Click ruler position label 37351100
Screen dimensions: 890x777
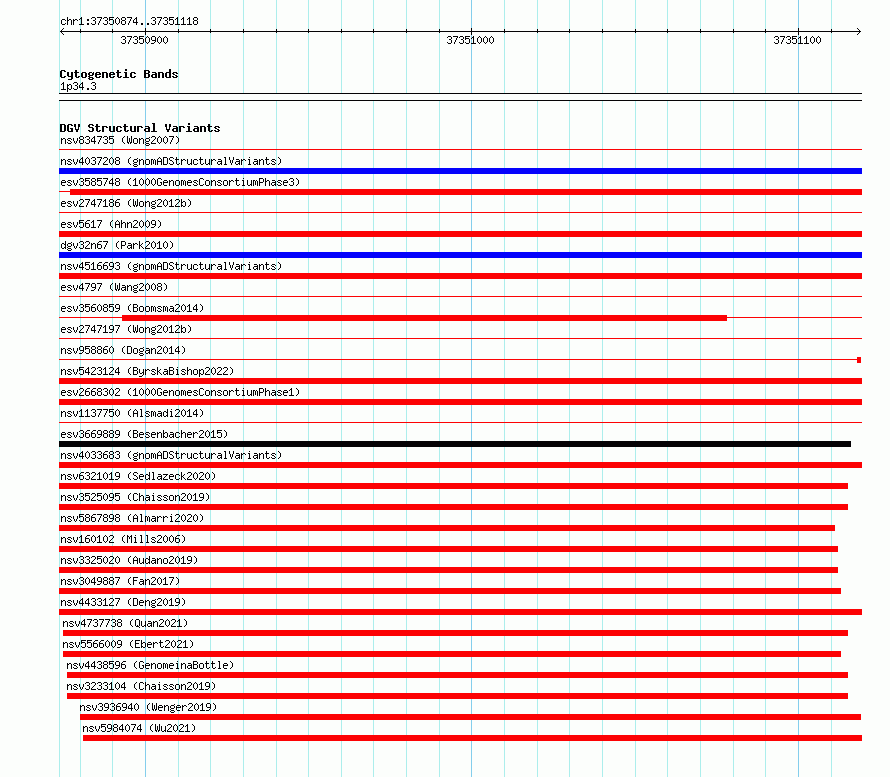[797, 40]
